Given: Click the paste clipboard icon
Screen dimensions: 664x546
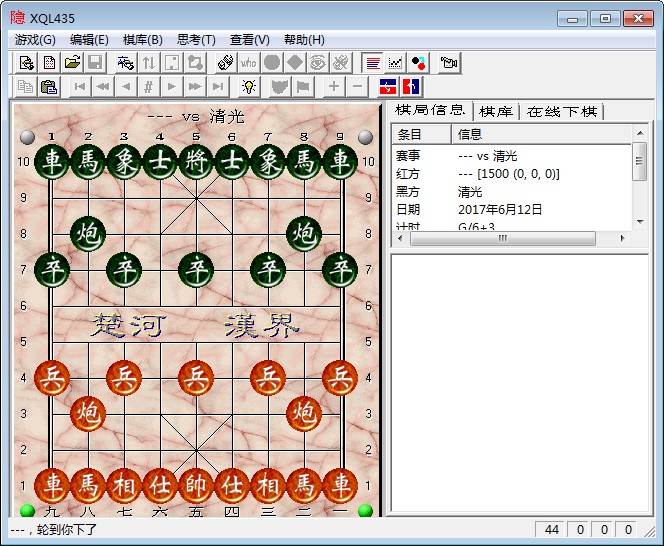Looking at the screenshot, I should tap(49, 87).
